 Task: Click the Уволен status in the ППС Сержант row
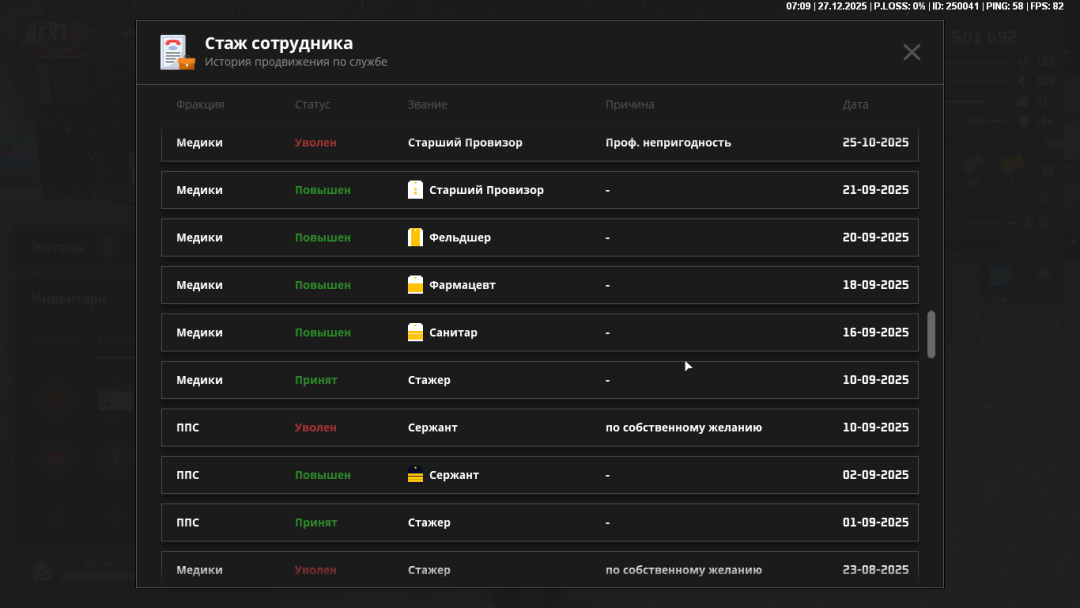pos(315,428)
